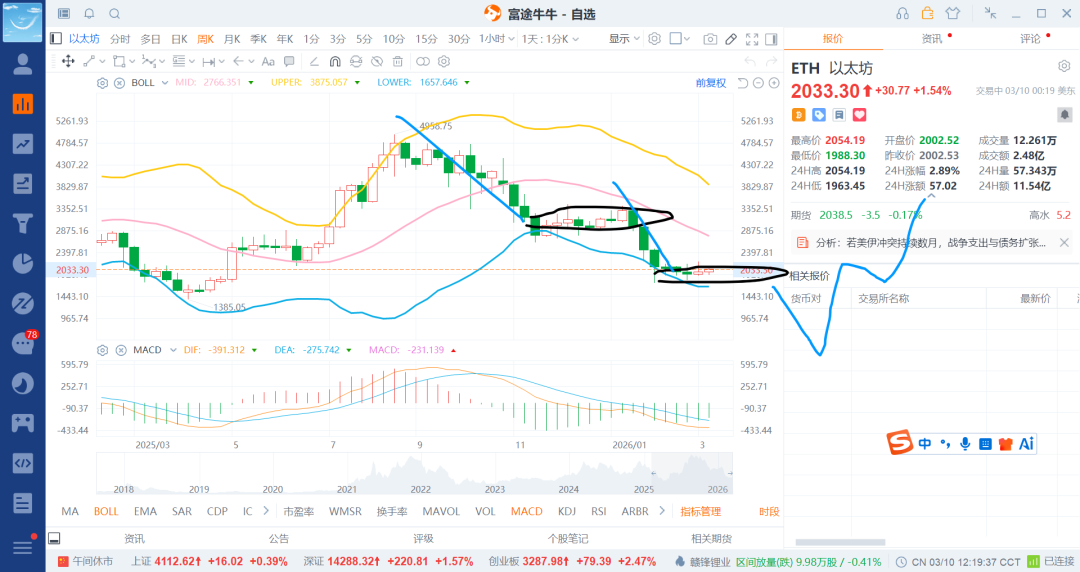The width and height of the screenshot is (1080, 572).
Task: Click the 指标管理 indicator management link
Action: click(x=700, y=511)
